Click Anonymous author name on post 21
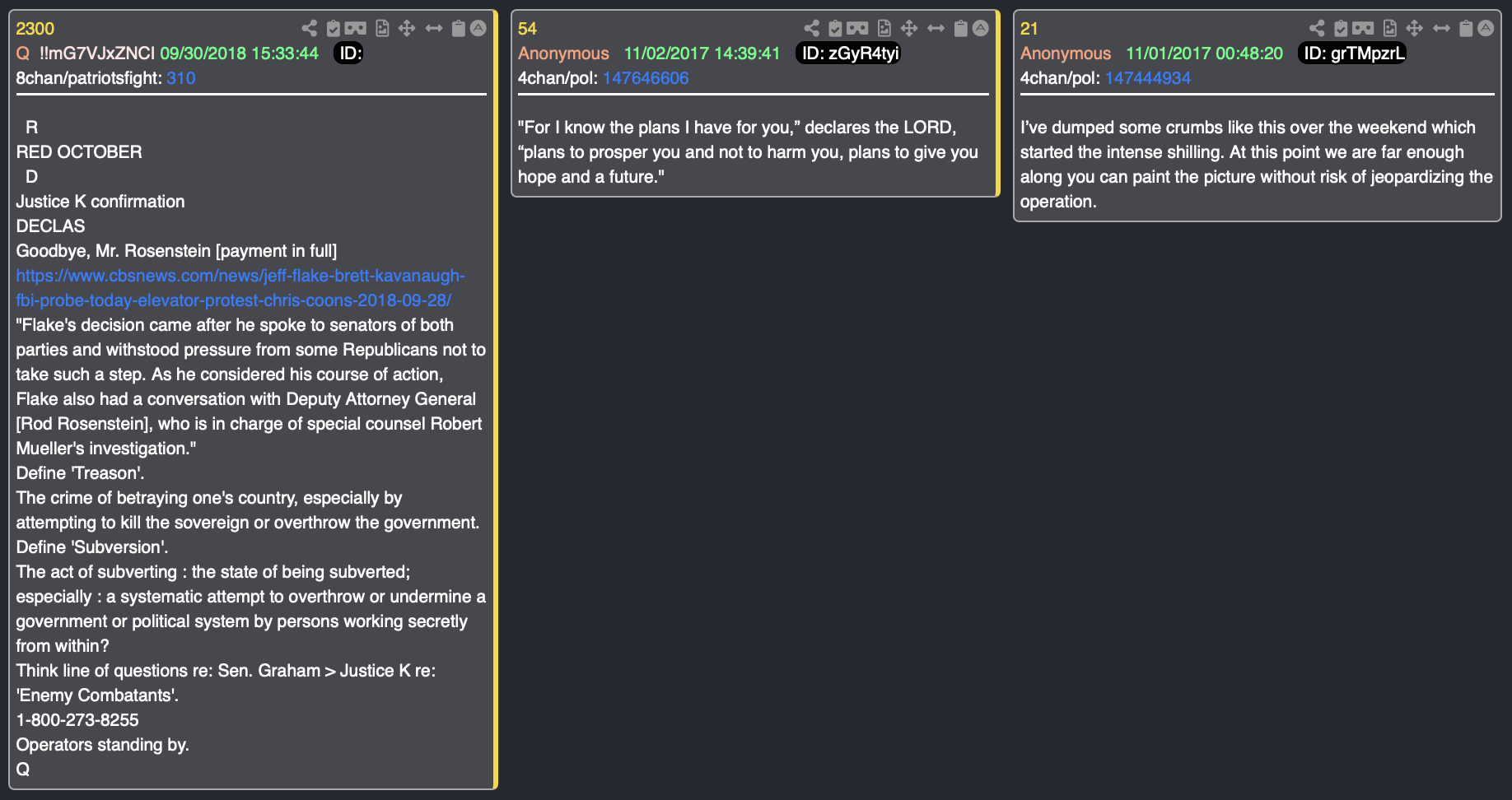Screen dimensions: 1512x800 [x=1066, y=53]
